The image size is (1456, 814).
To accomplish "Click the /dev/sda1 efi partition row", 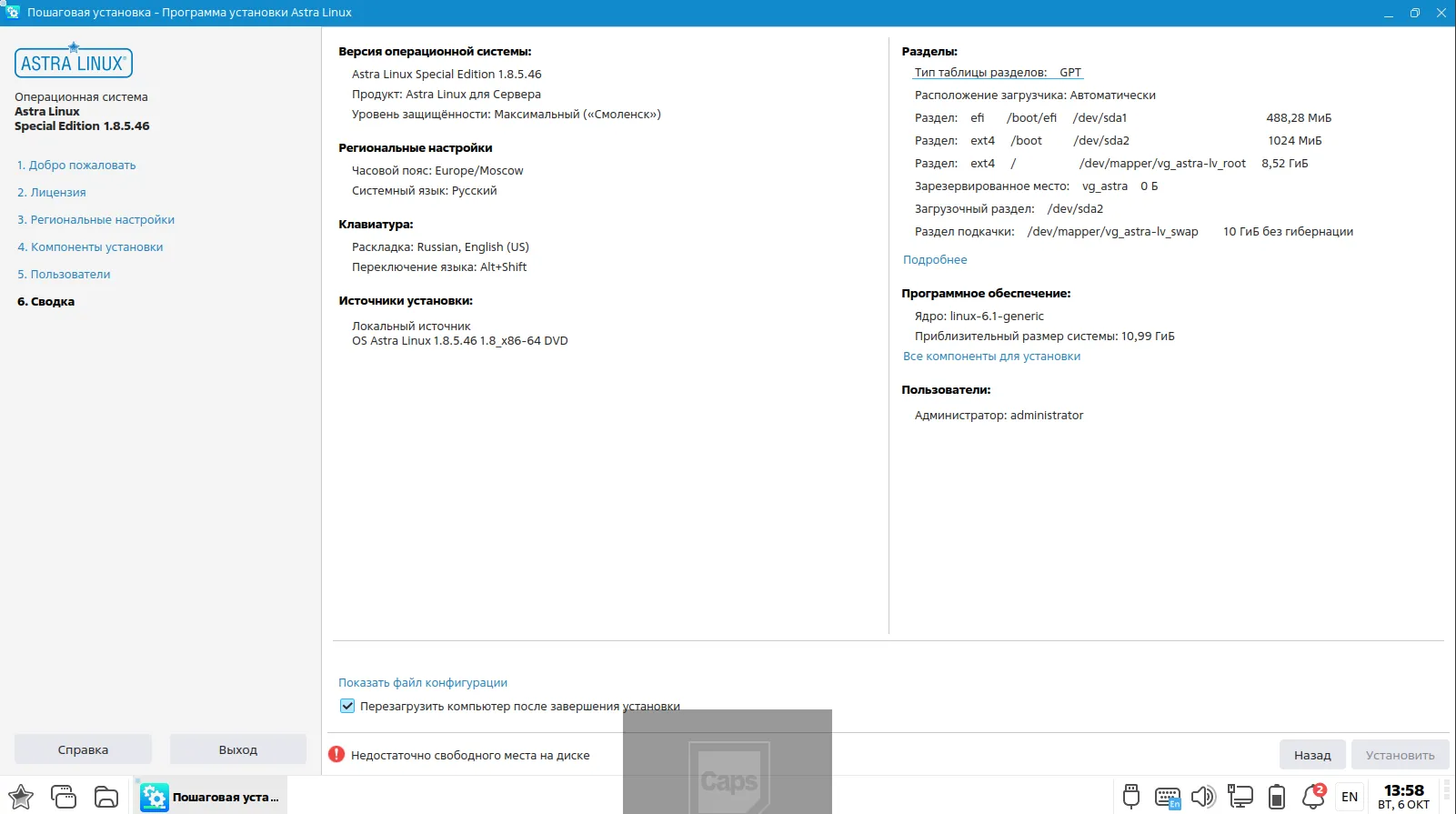I will tap(1123, 117).
